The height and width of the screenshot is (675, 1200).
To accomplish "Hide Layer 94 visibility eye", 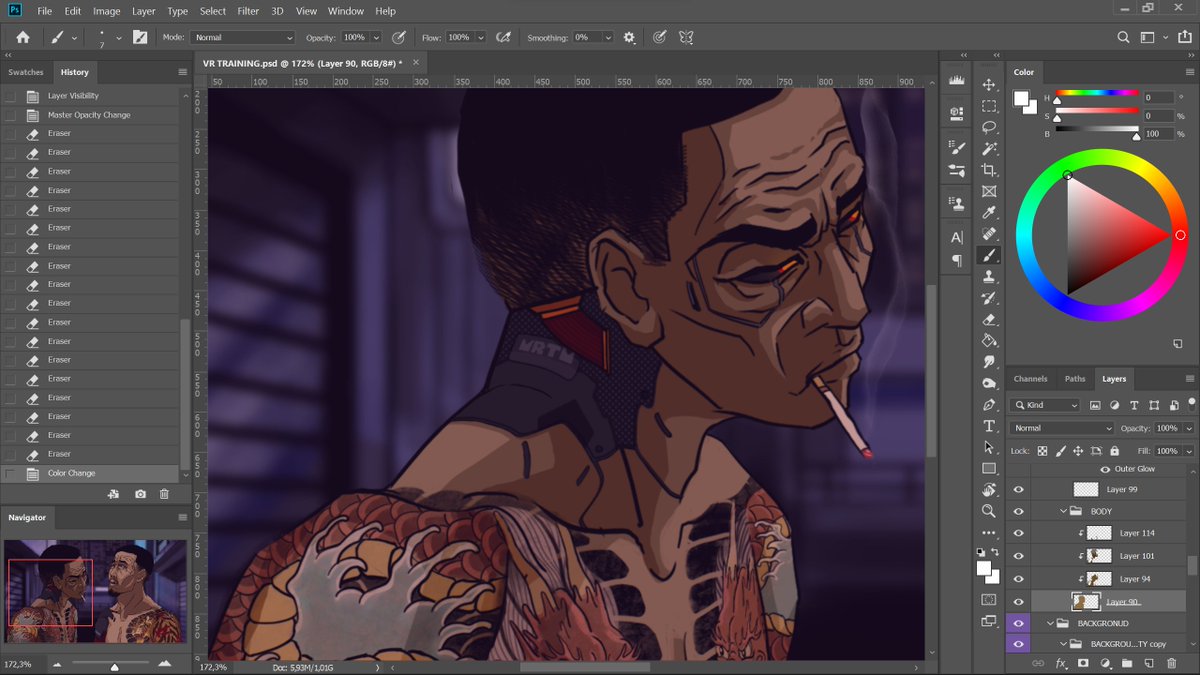I will [1018, 579].
